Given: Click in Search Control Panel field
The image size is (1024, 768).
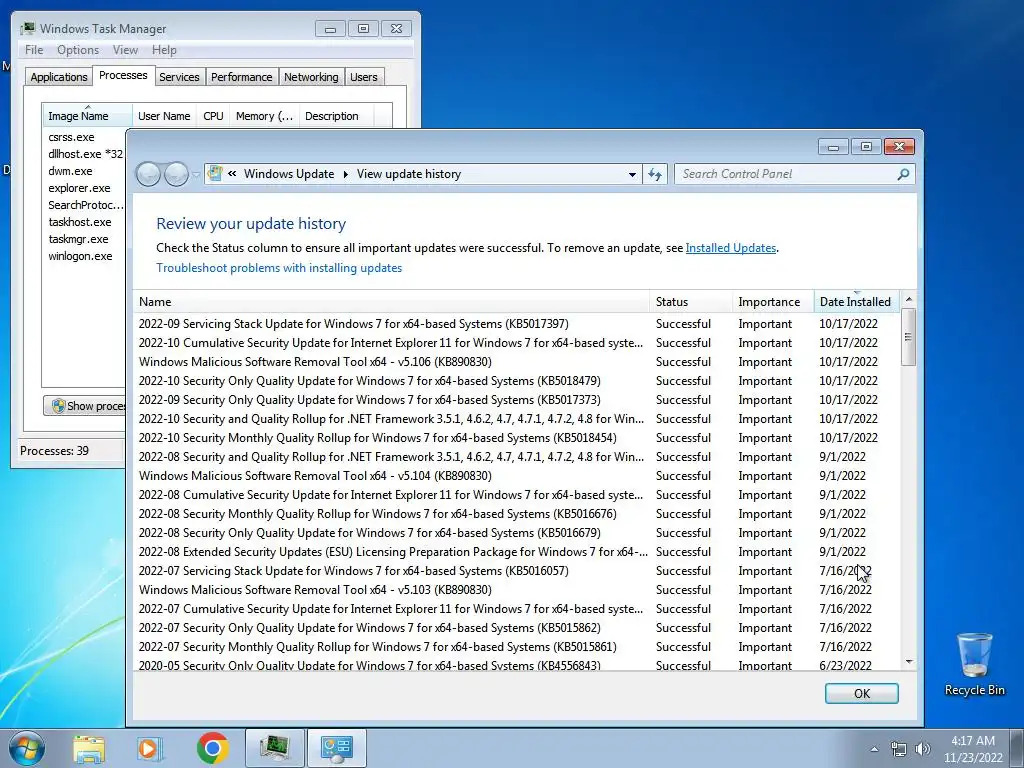Looking at the screenshot, I should [x=787, y=174].
